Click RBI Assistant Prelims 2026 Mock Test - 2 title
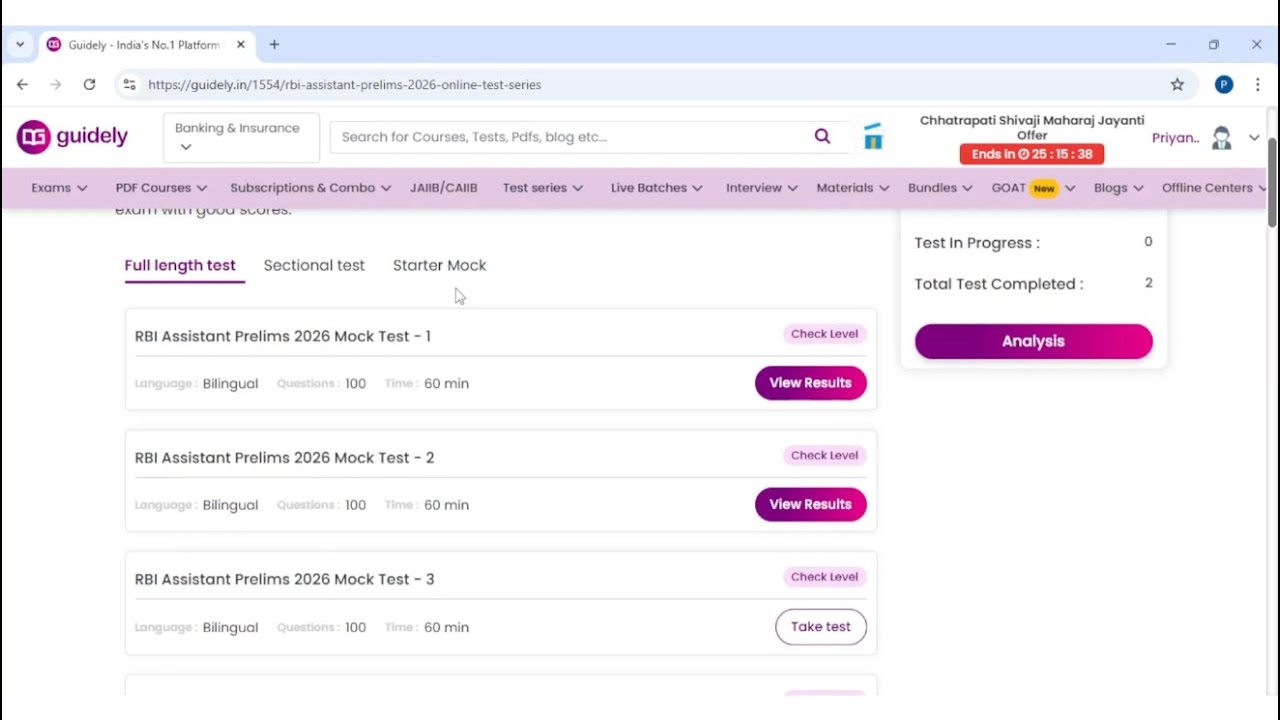1280x720 pixels. 284,457
